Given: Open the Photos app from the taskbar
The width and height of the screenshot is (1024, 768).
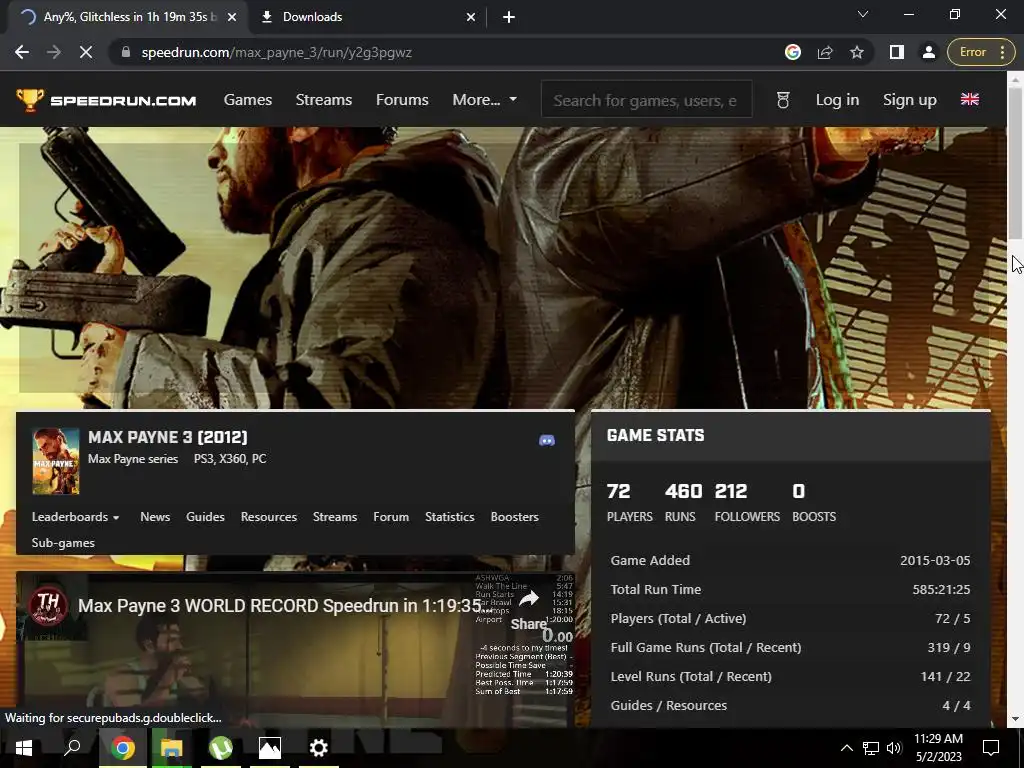Looking at the screenshot, I should click(270, 748).
